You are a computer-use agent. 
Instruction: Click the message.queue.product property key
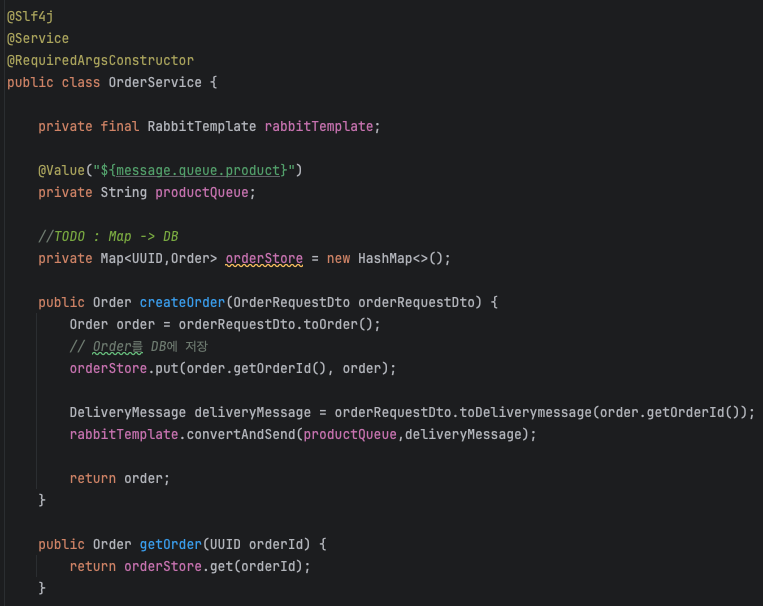(x=198, y=170)
